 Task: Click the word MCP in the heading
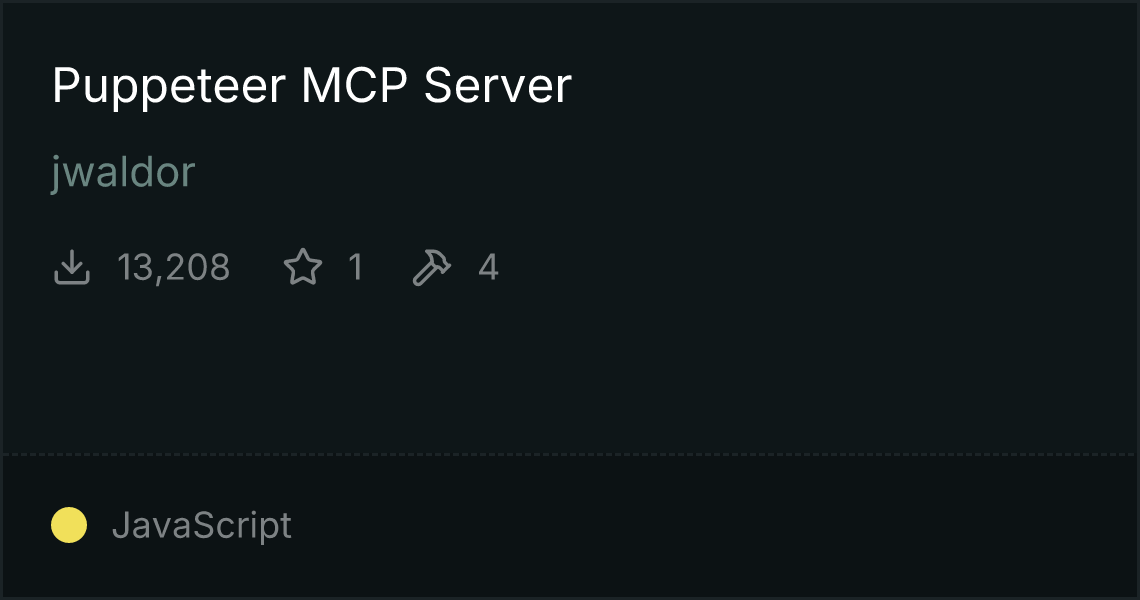point(354,85)
